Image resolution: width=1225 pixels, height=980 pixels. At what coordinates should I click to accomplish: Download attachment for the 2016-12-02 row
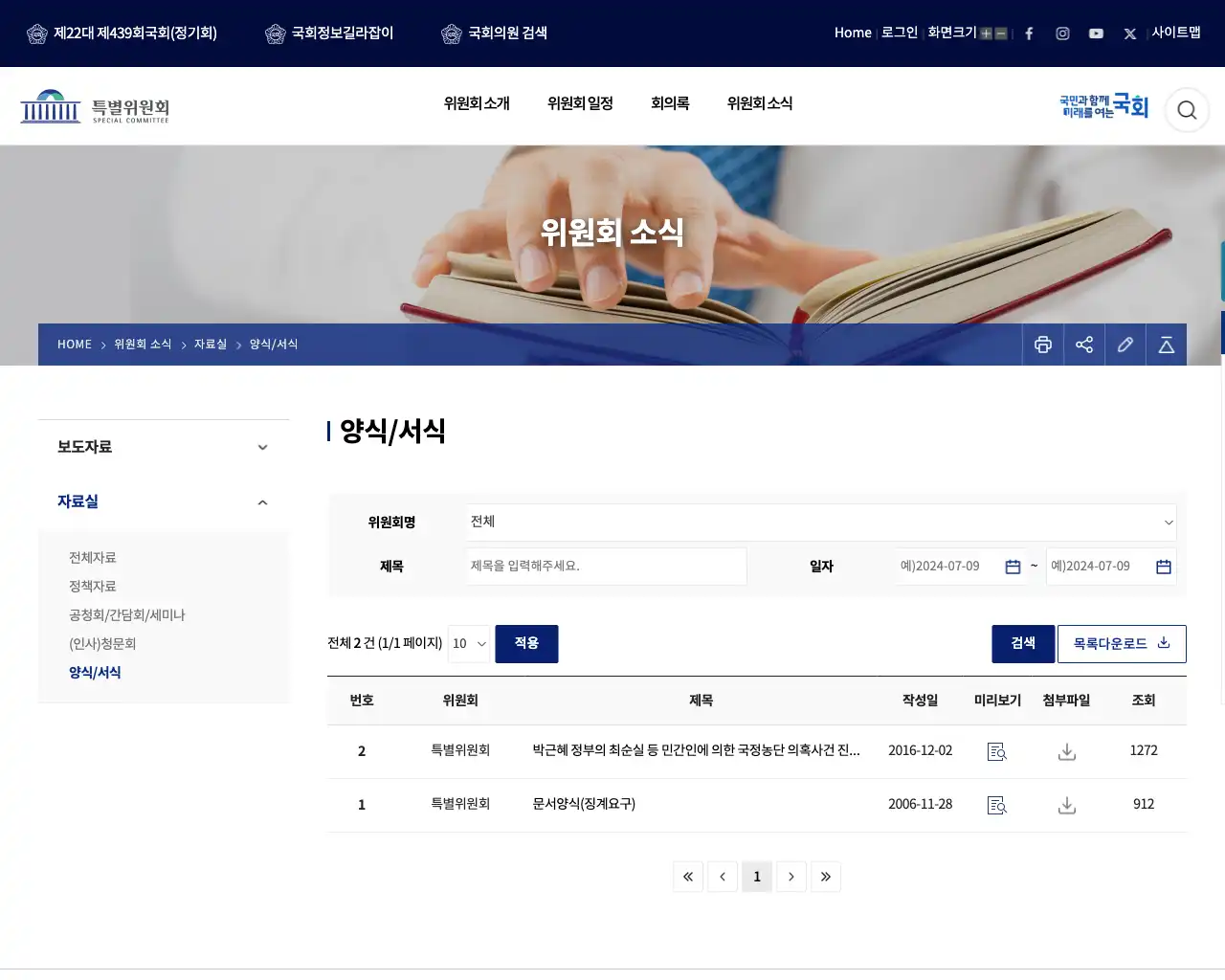click(1067, 751)
